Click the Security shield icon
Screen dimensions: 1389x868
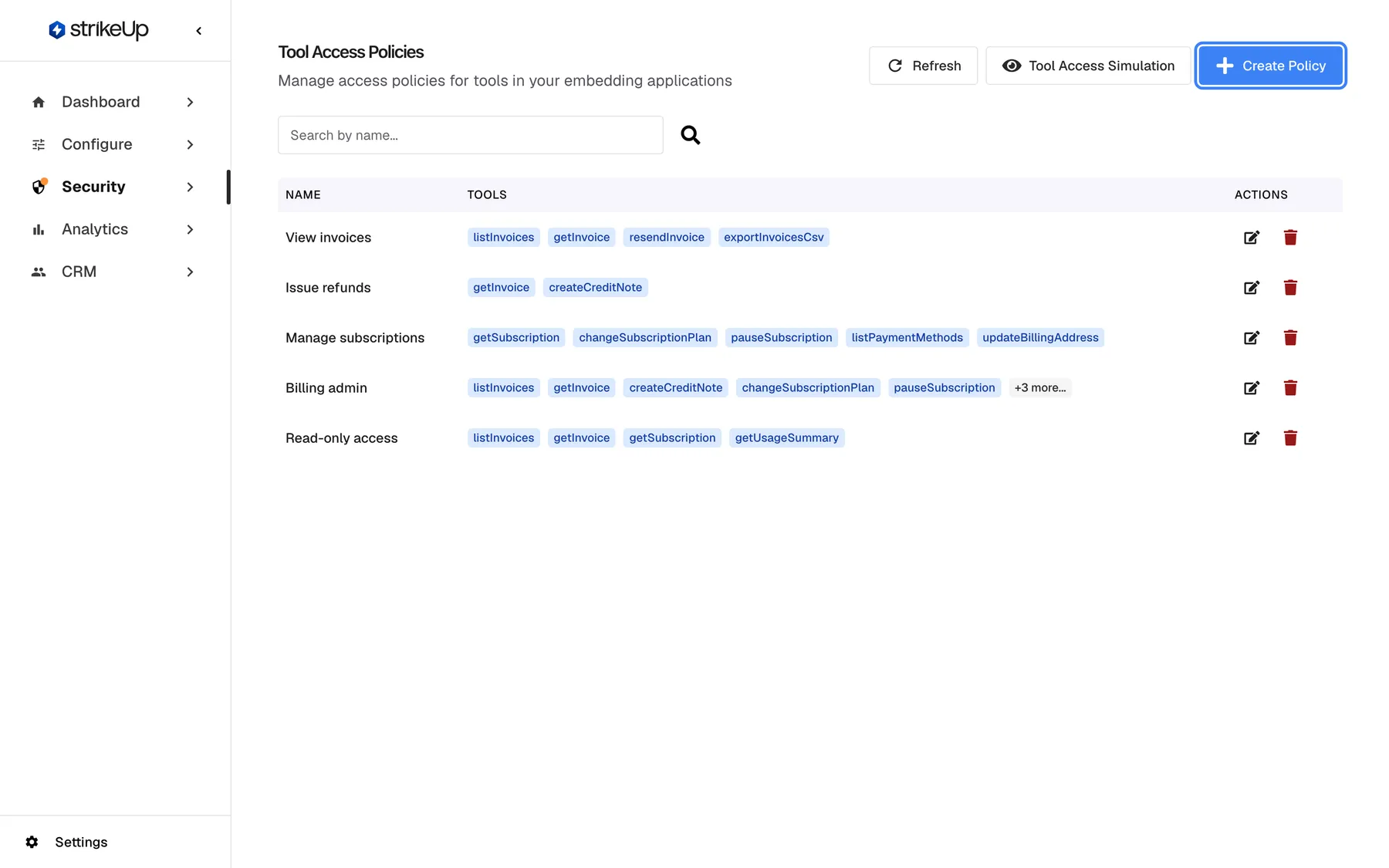(39, 187)
